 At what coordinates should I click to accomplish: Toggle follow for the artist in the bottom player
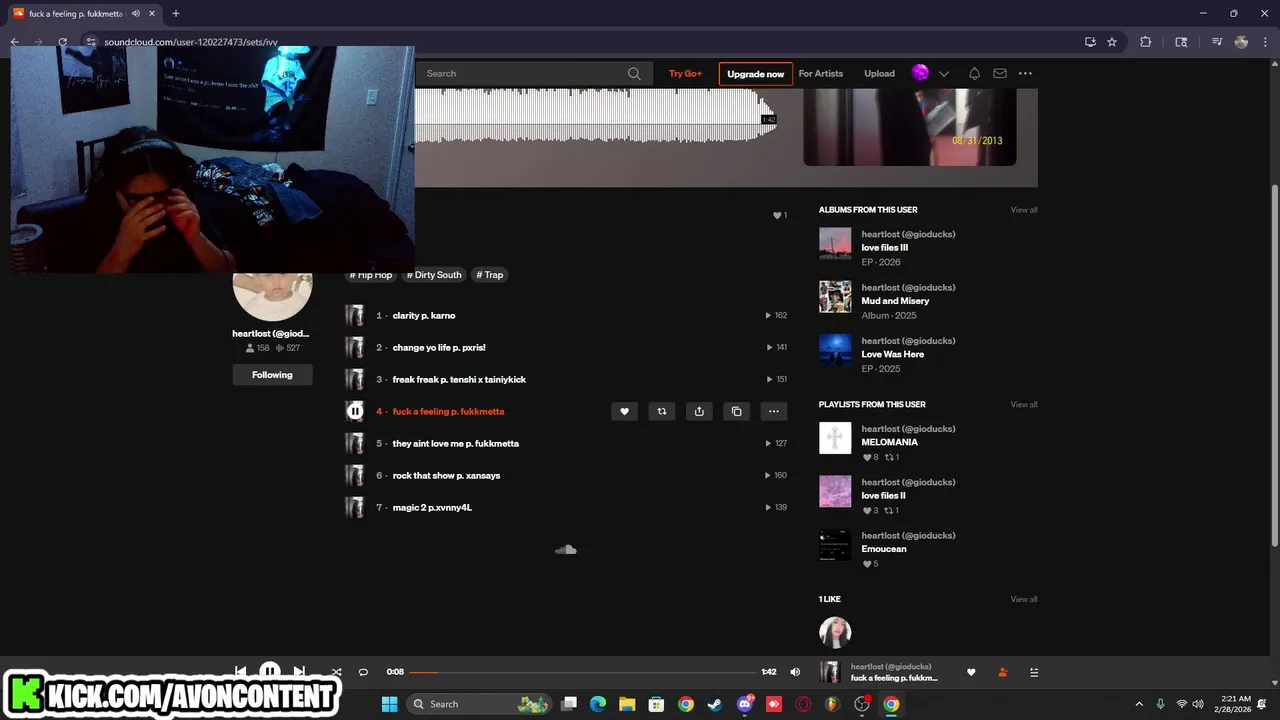(1003, 672)
